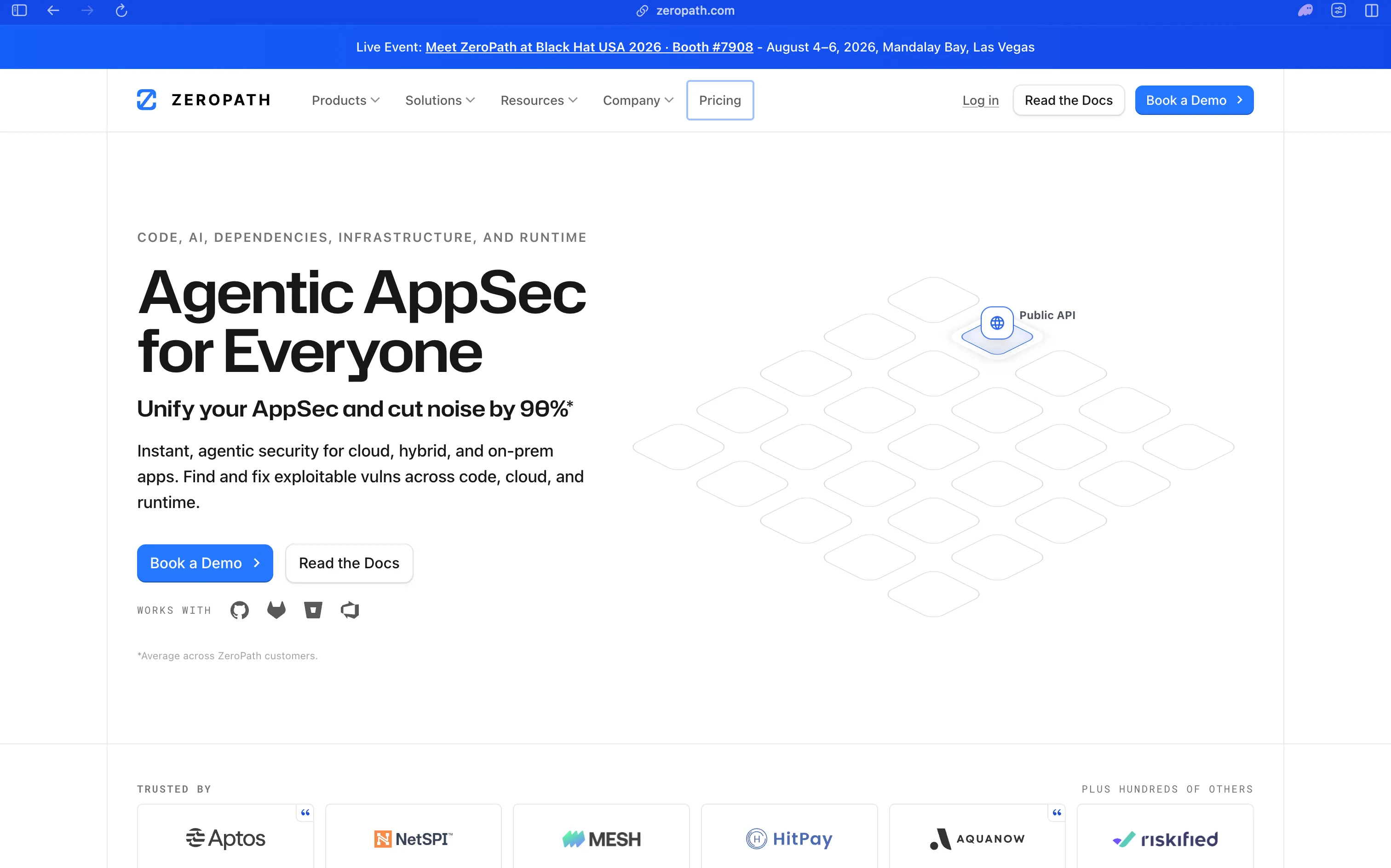The height and width of the screenshot is (868, 1391).
Task: Click Read the Docs in header
Action: (x=1068, y=101)
